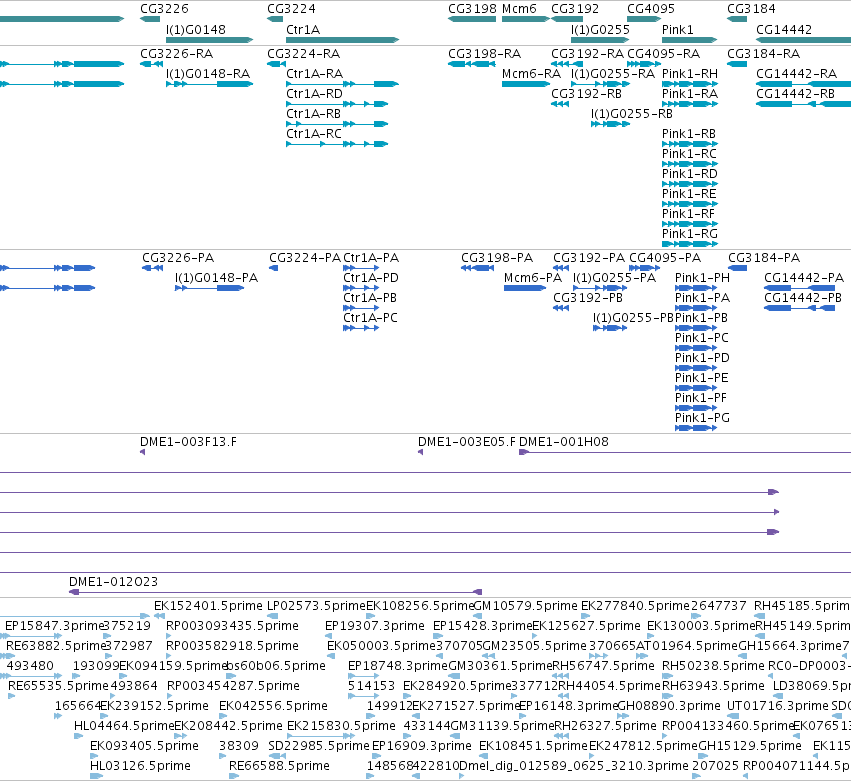
Task: Select transcript Mcm6-RA
Action: click(531, 74)
